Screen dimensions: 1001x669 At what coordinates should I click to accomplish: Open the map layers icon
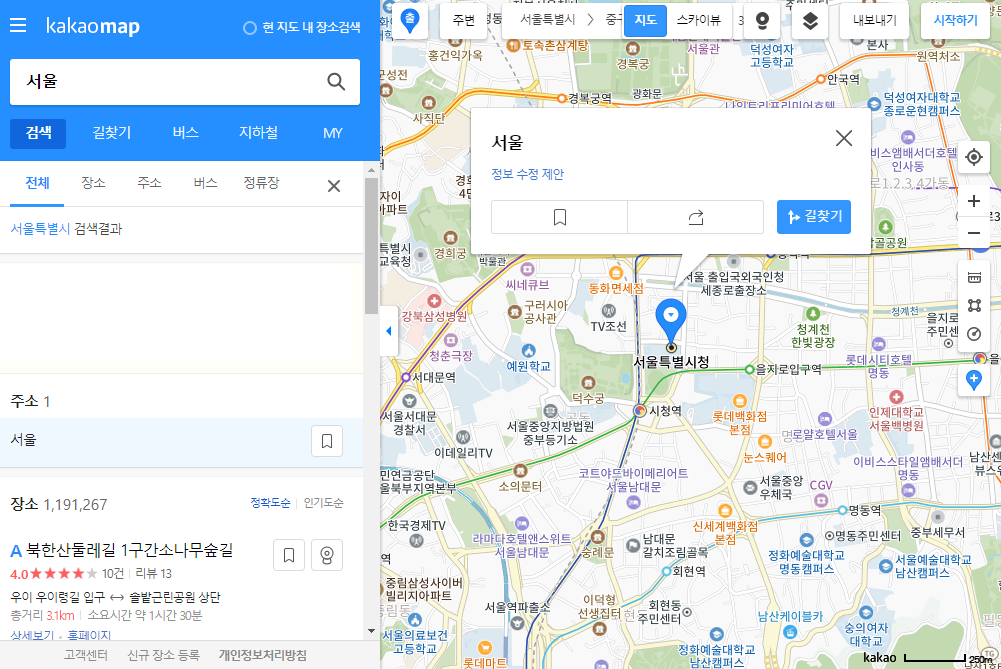coord(809,21)
